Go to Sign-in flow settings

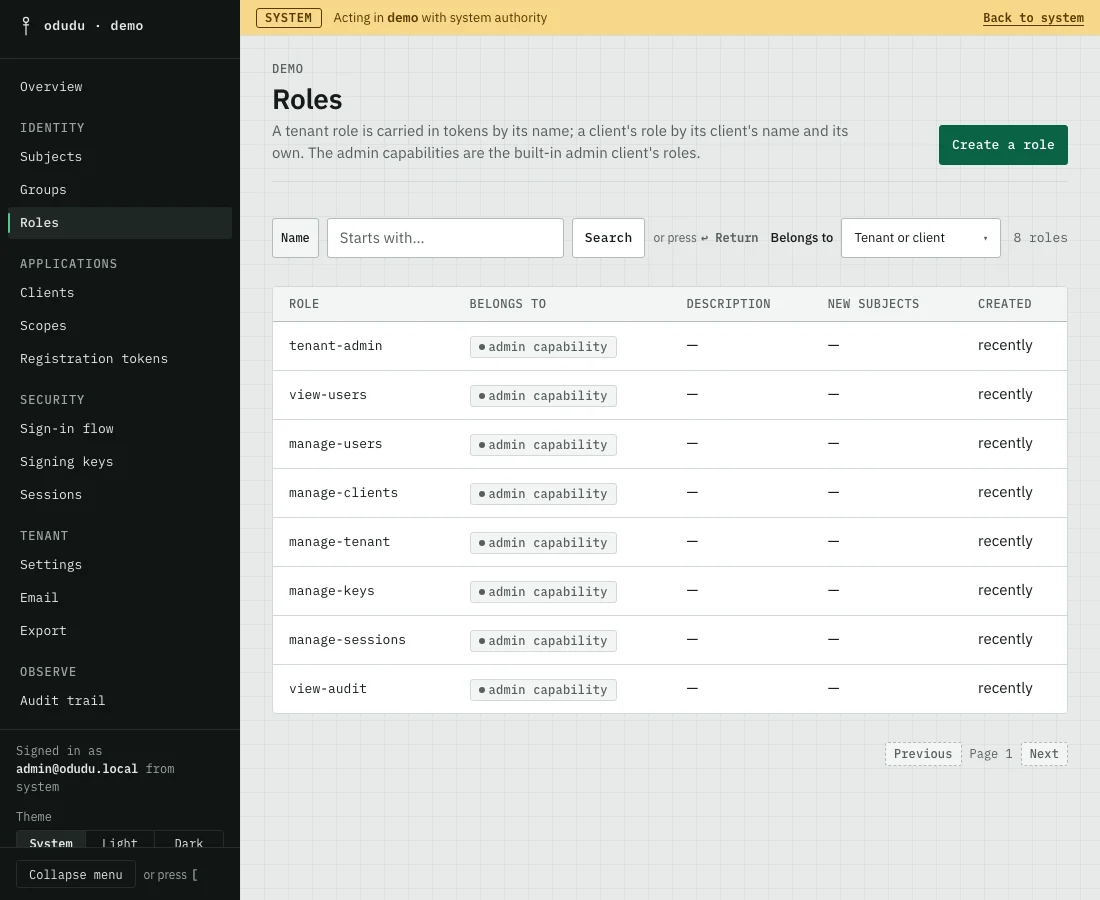pos(67,429)
